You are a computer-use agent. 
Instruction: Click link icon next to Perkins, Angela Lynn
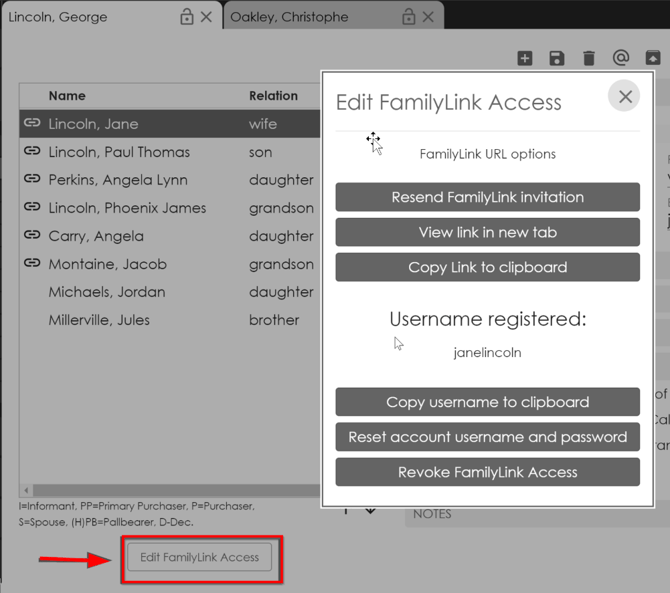point(32,179)
